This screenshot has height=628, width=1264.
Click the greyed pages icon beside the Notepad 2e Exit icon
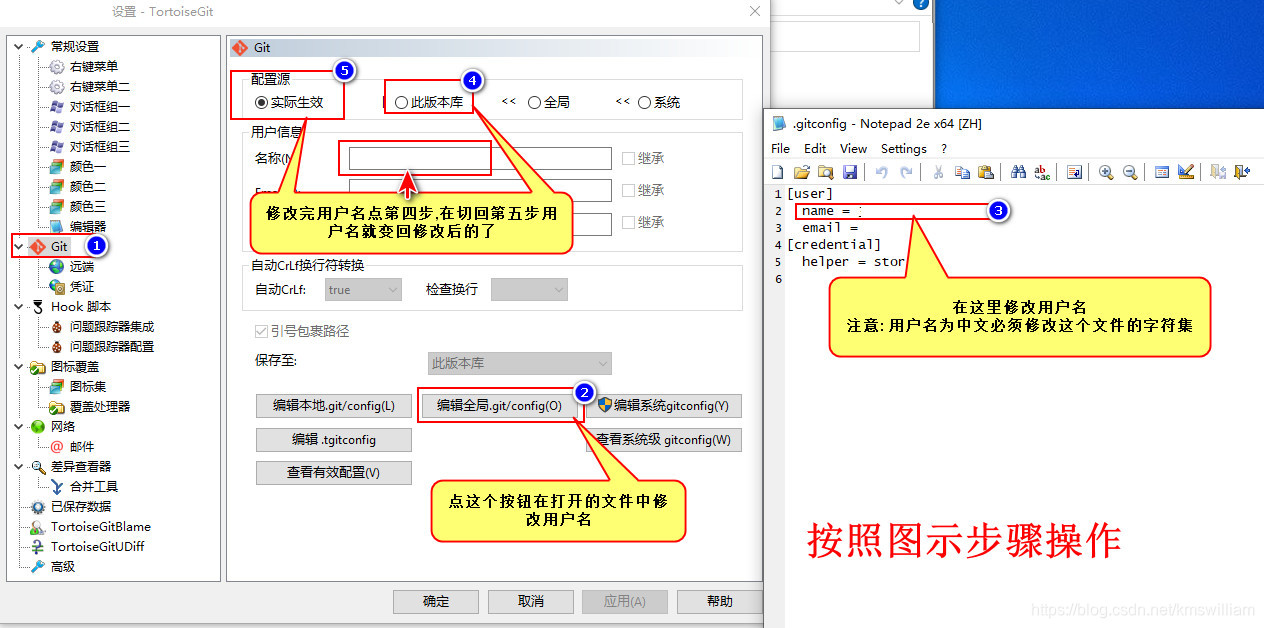[x=1218, y=172]
